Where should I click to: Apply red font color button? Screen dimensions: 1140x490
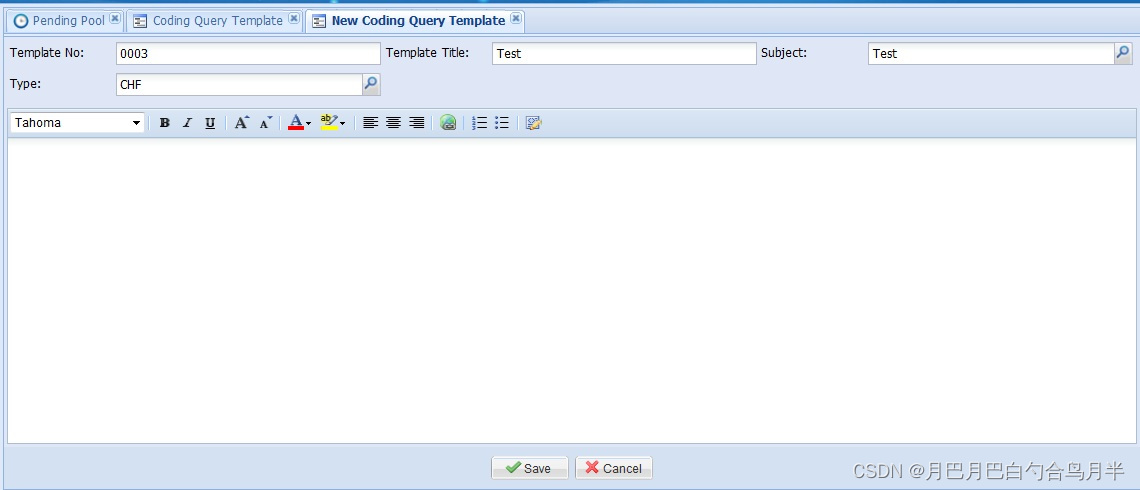click(x=296, y=123)
